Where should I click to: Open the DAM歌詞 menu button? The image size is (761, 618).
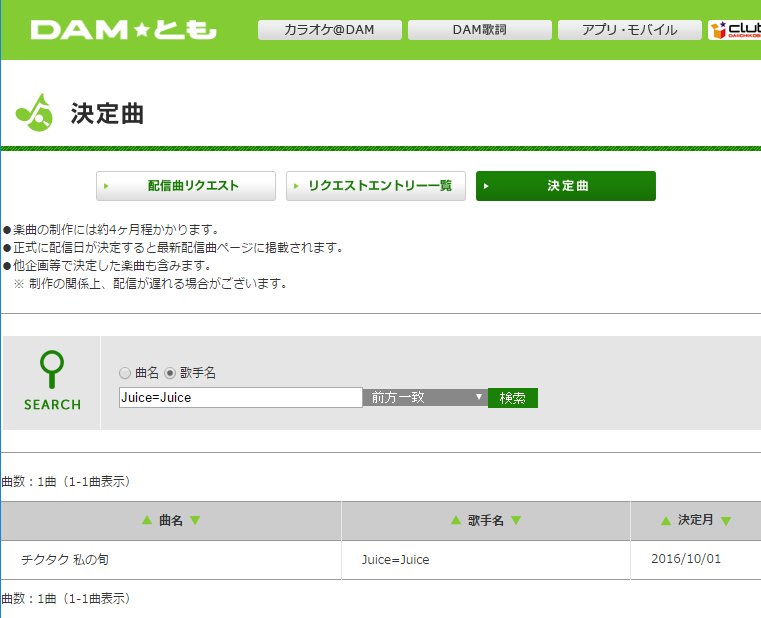pos(480,30)
